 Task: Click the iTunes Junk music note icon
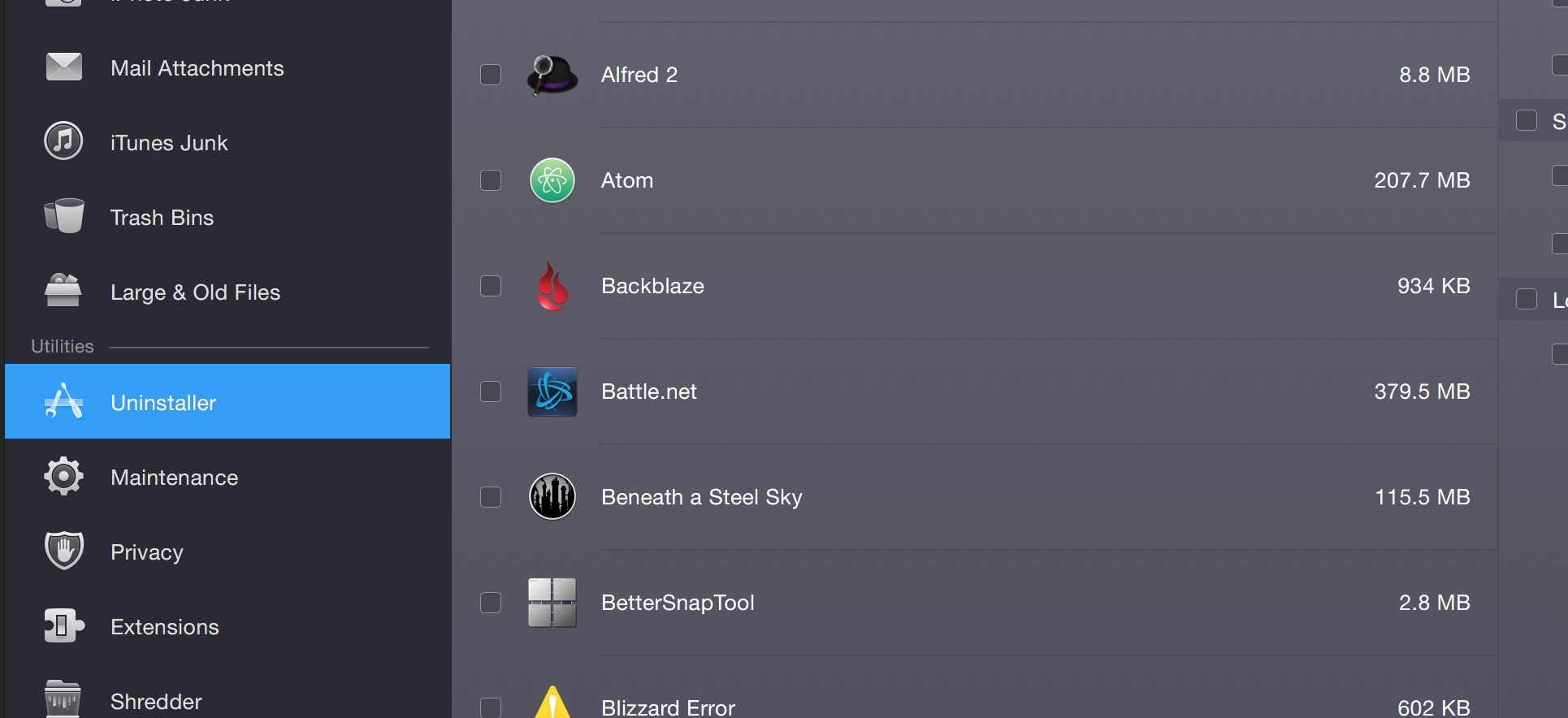63,141
